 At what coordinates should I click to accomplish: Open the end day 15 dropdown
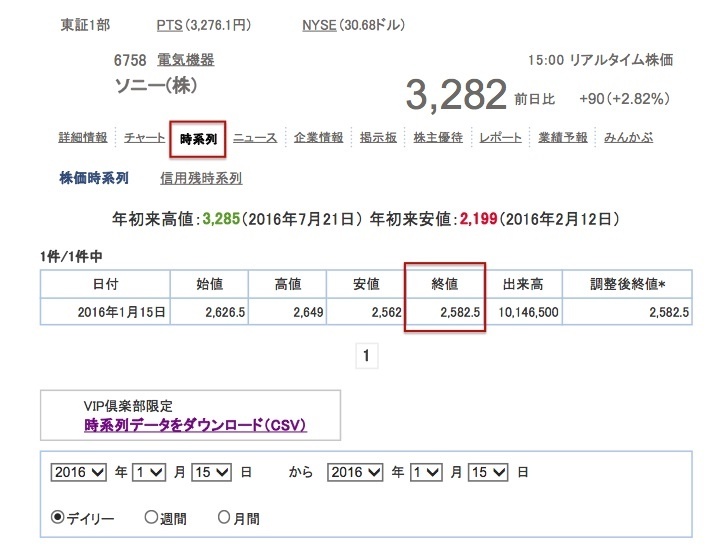coord(488,472)
